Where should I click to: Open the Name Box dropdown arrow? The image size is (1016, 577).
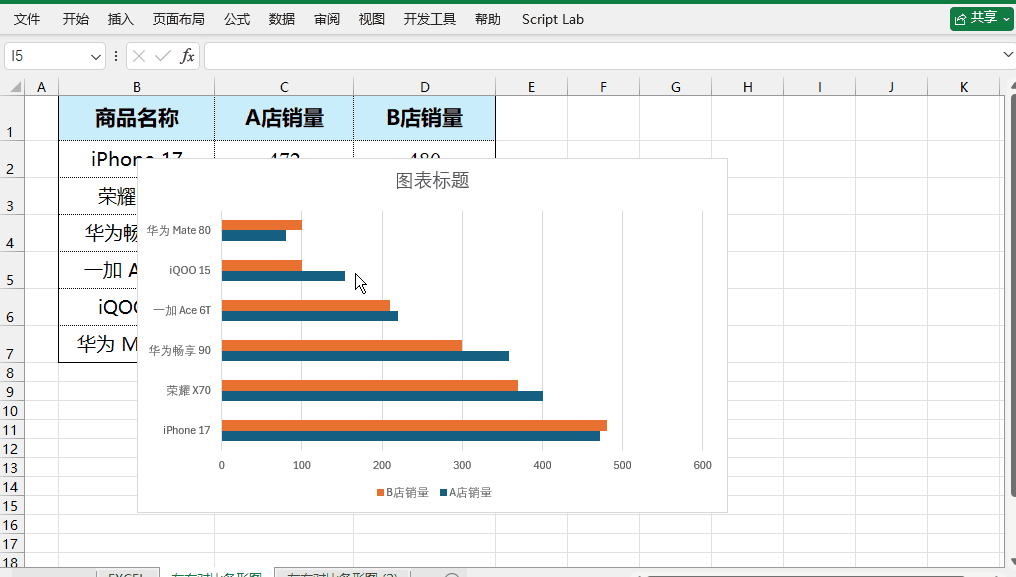pos(96,57)
